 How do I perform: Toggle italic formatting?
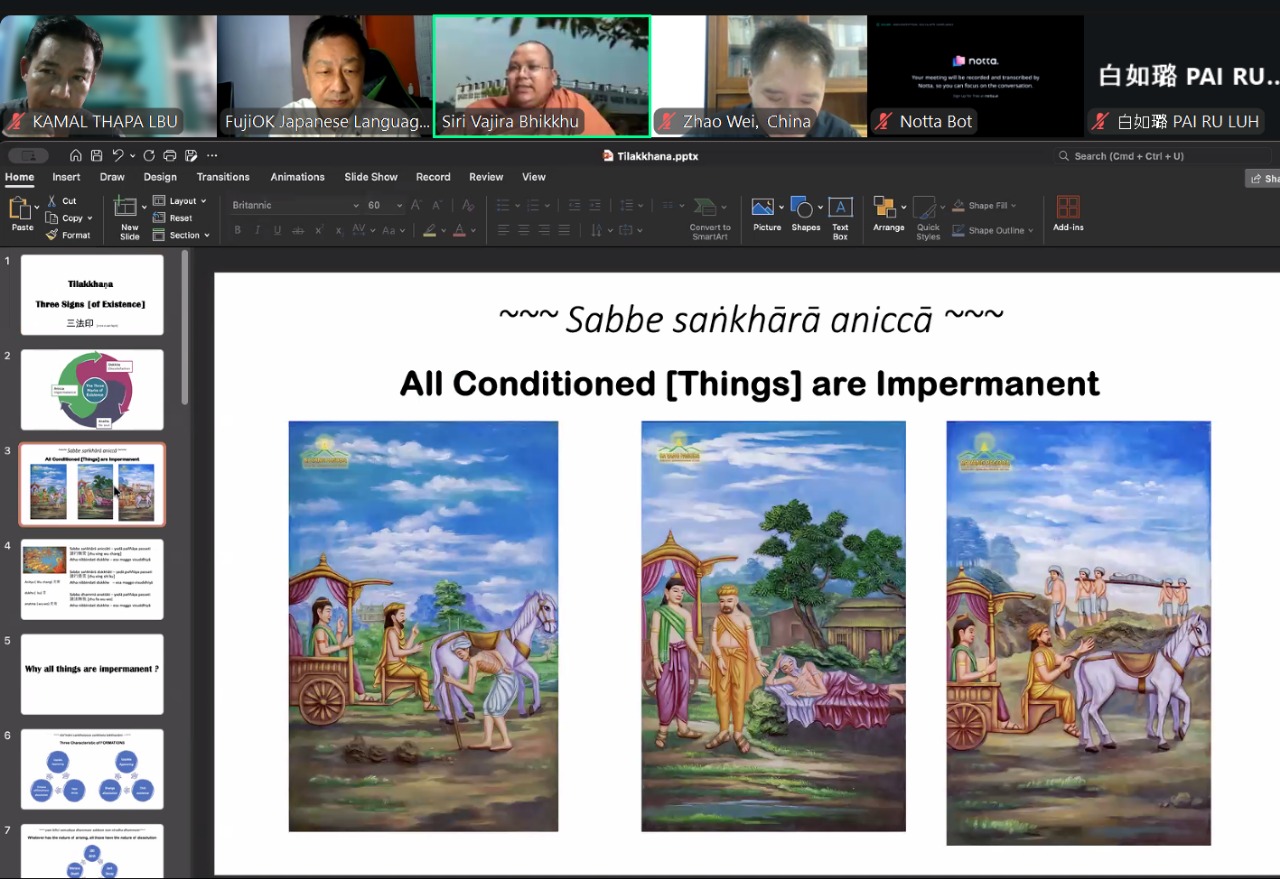257,230
